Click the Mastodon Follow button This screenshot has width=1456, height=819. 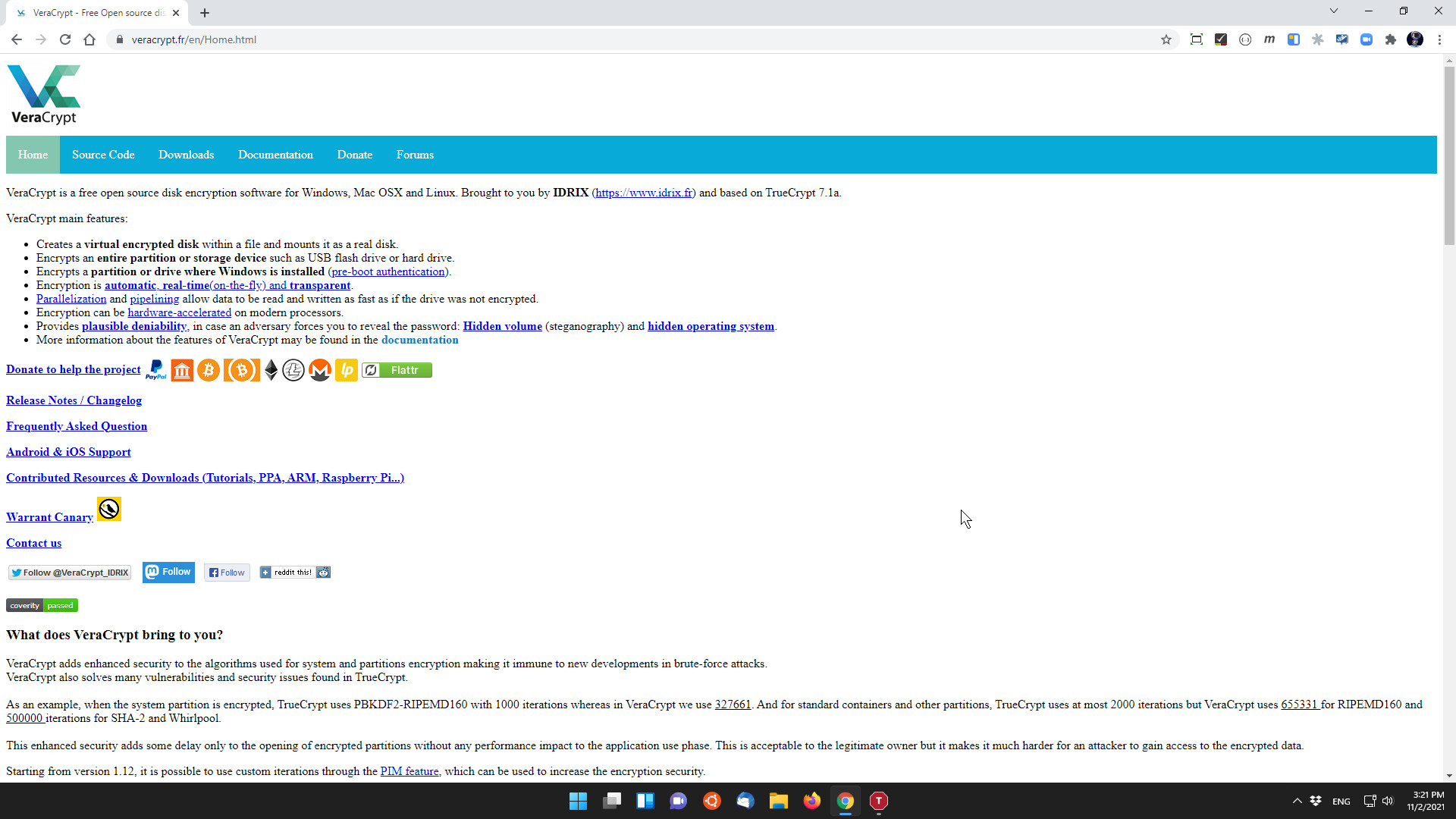click(x=168, y=572)
